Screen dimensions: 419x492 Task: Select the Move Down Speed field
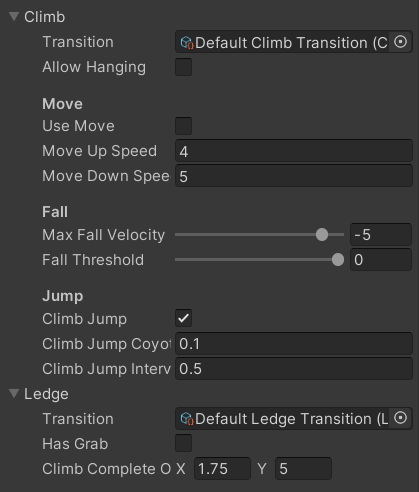click(x=294, y=176)
